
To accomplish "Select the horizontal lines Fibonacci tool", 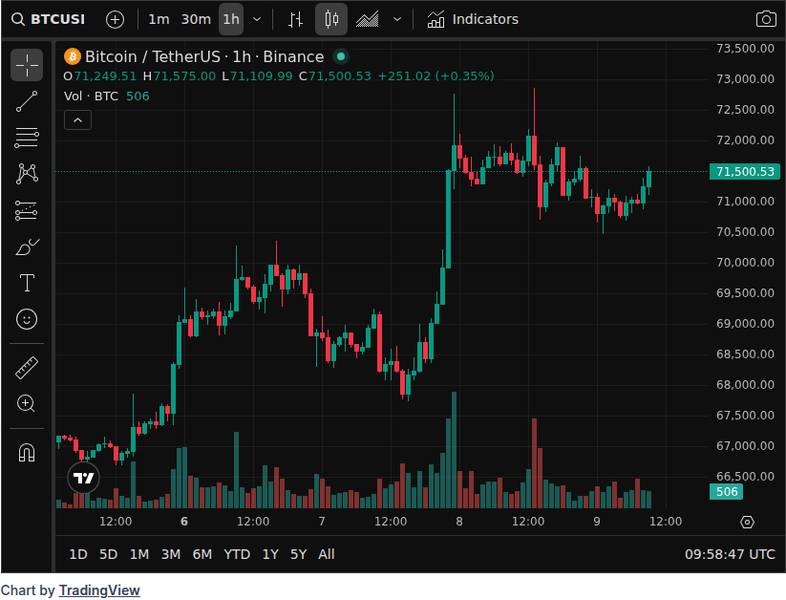I will [27, 138].
